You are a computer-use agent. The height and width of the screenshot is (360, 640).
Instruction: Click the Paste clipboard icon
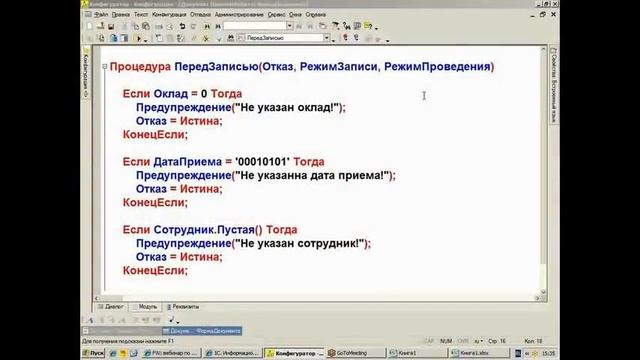click(146, 26)
